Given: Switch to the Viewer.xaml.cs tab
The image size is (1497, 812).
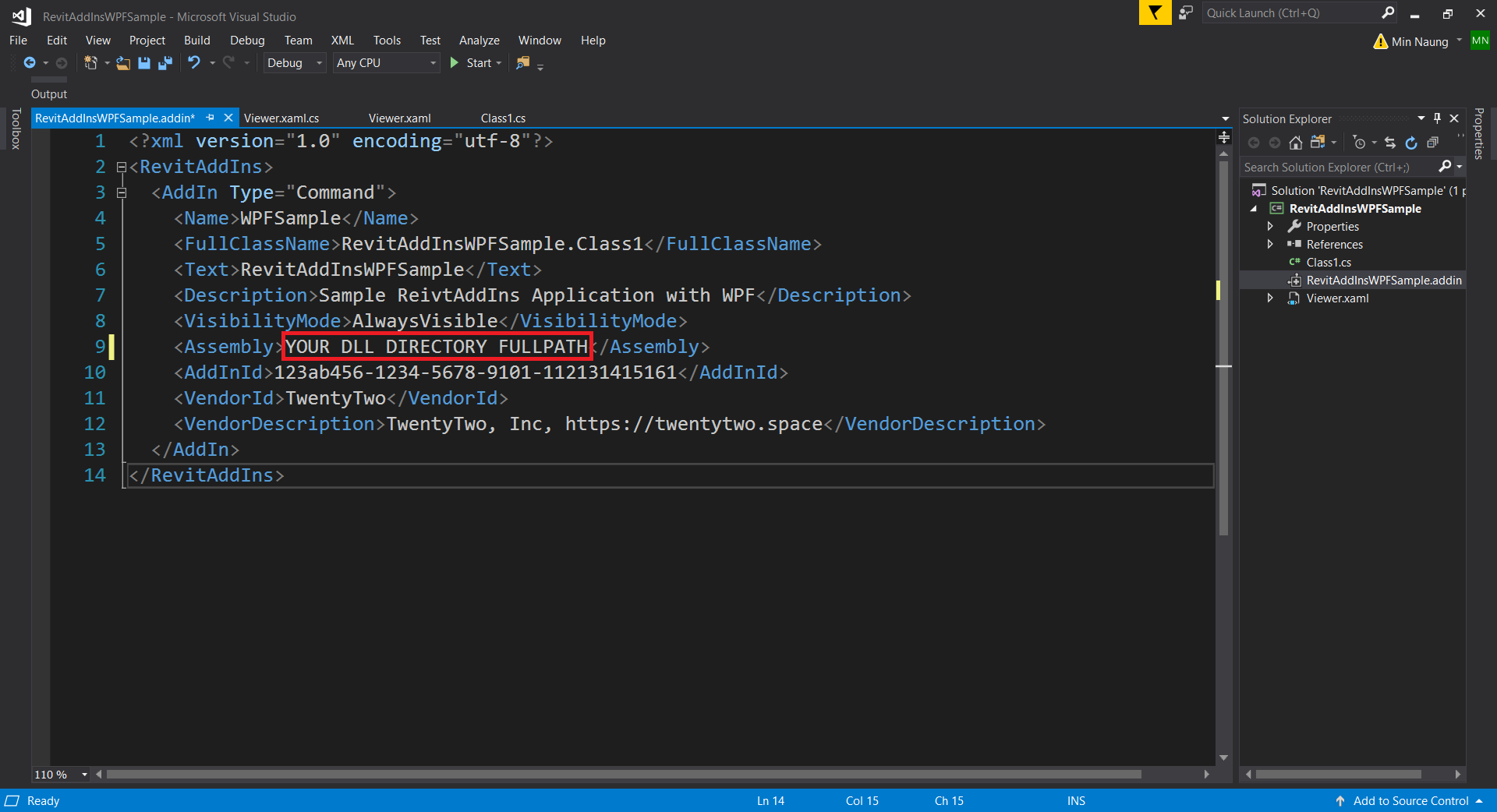Looking at the screenshot, I should click(x=281, y=118).
